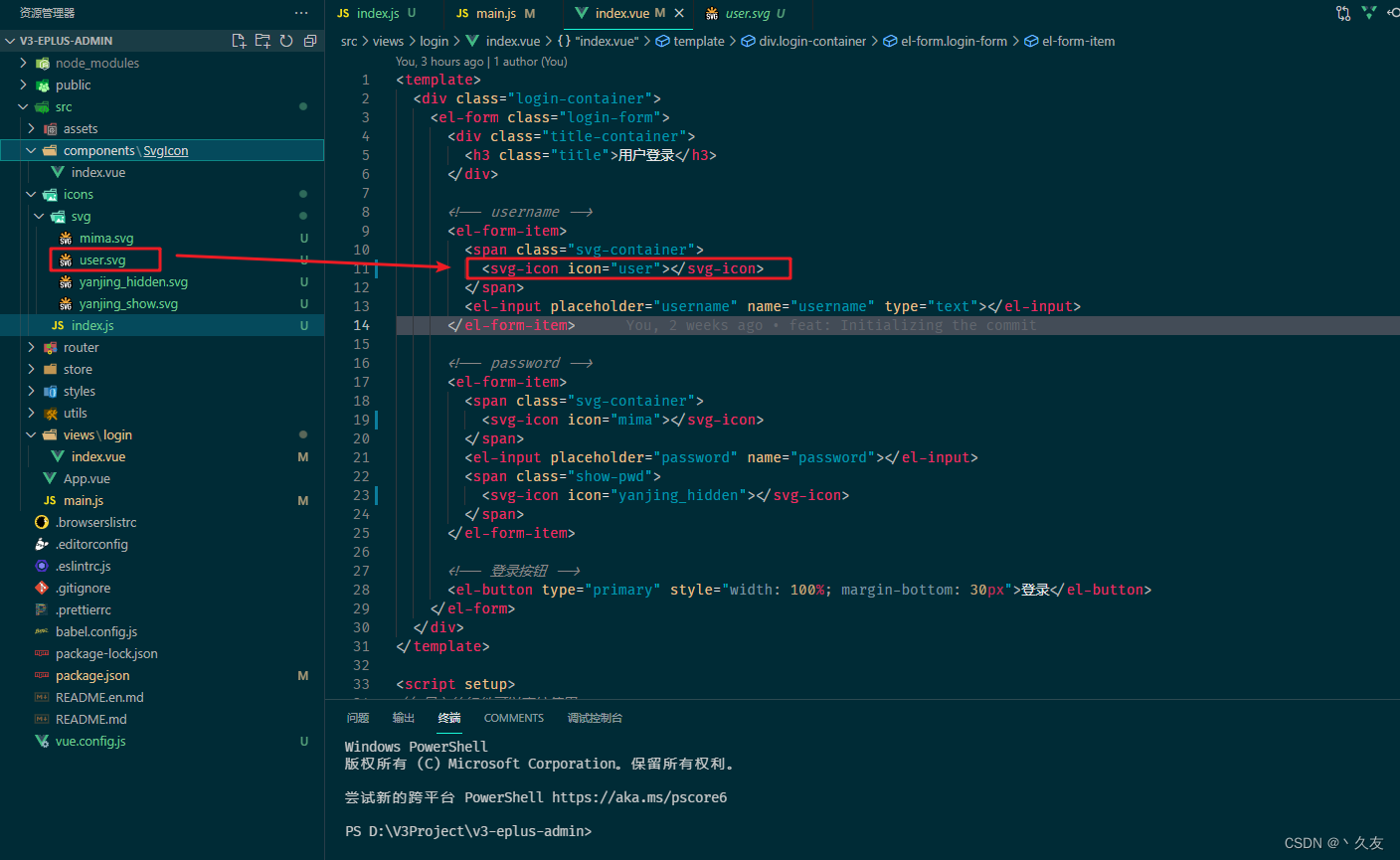Click the views breadcrumb segment

coord(388,41)
